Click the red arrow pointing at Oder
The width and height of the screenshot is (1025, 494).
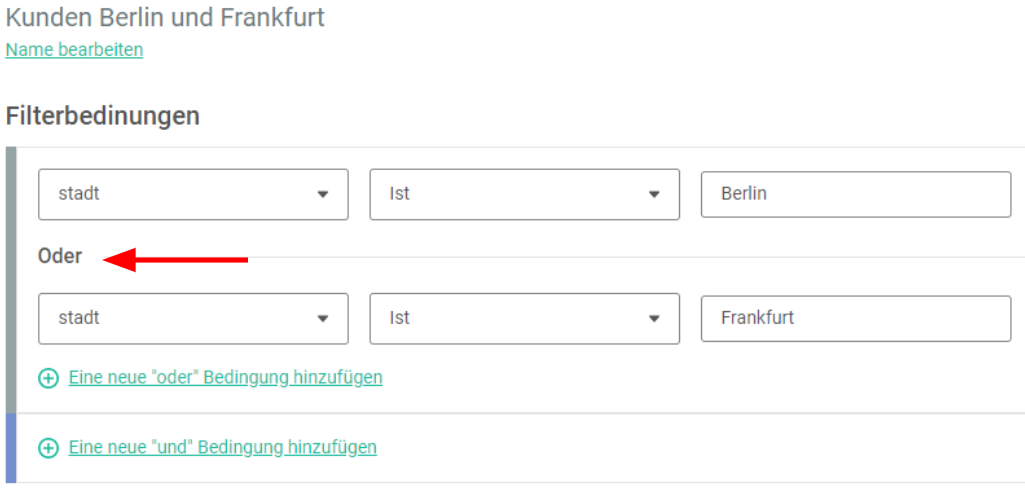coord(175,259)
